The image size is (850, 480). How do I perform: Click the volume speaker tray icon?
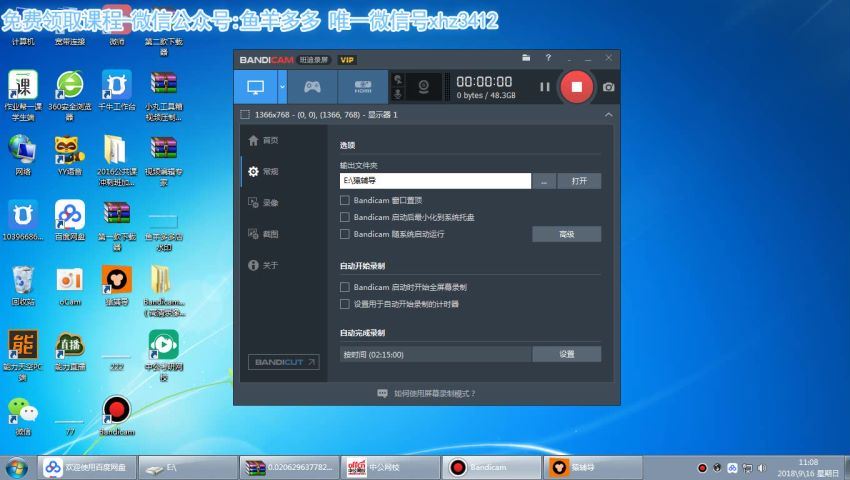pos(762,468)
